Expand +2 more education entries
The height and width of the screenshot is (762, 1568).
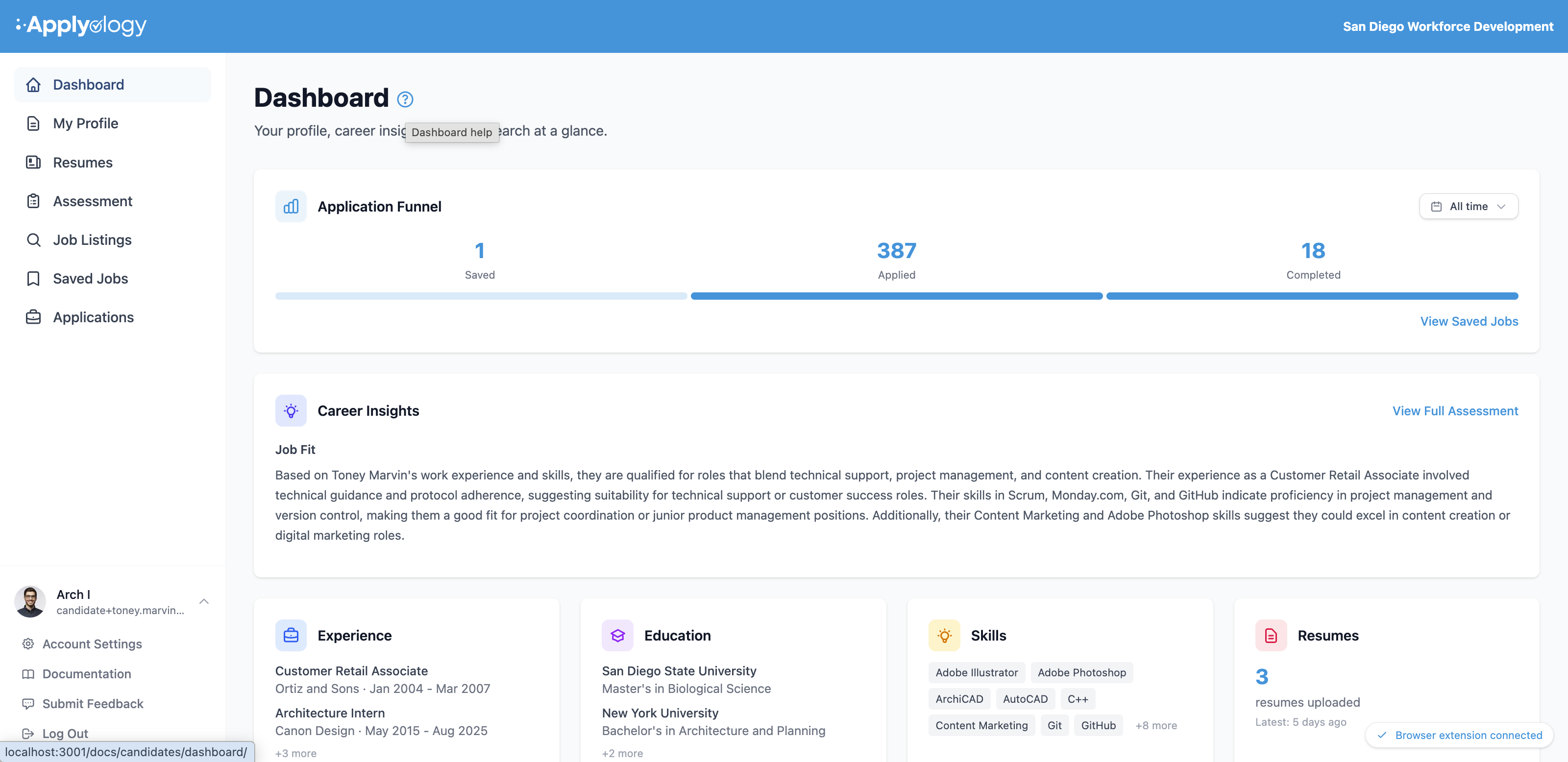coord(622,753)
